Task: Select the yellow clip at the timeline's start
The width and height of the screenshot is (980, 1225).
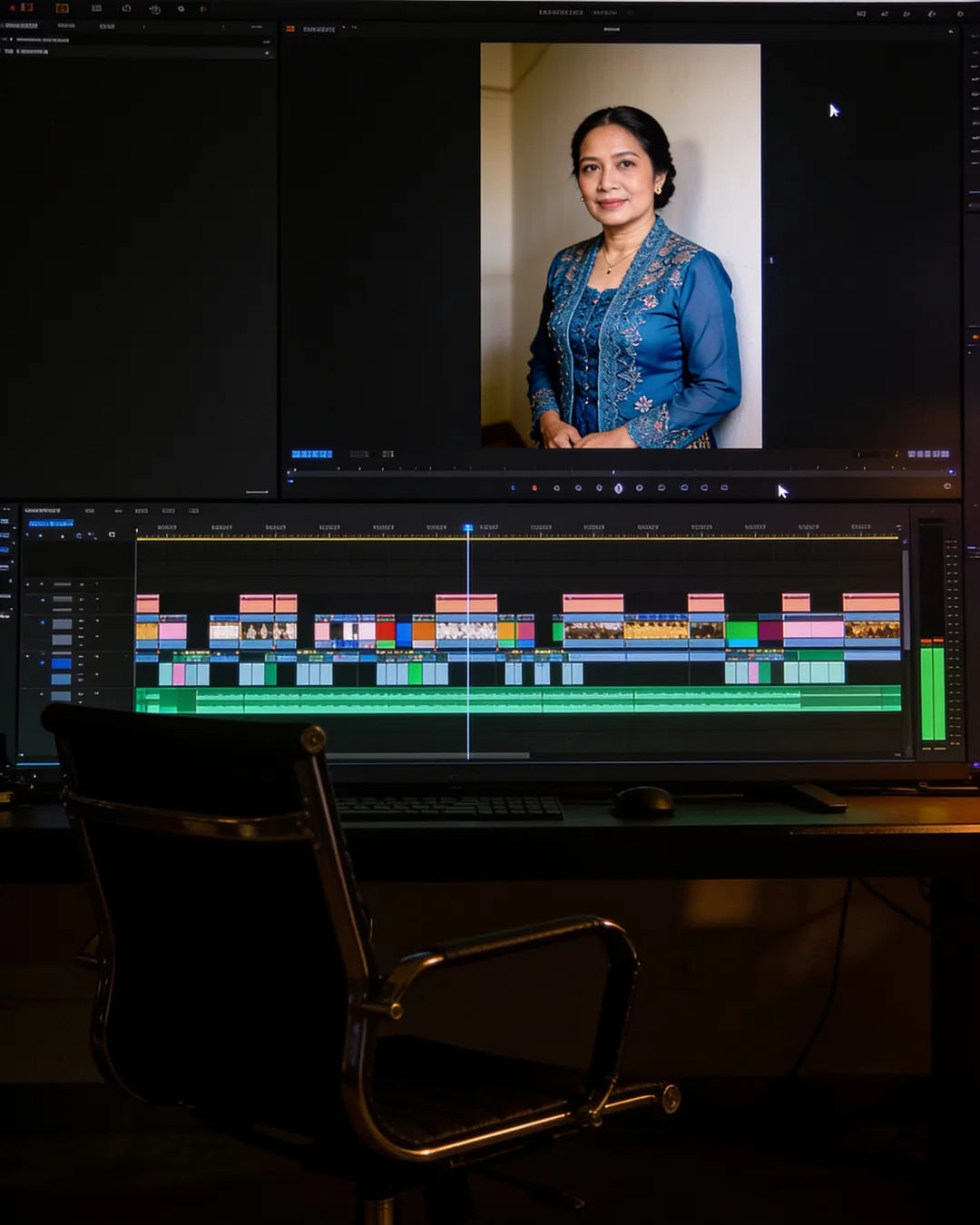Action: click(x=147, y=631)
